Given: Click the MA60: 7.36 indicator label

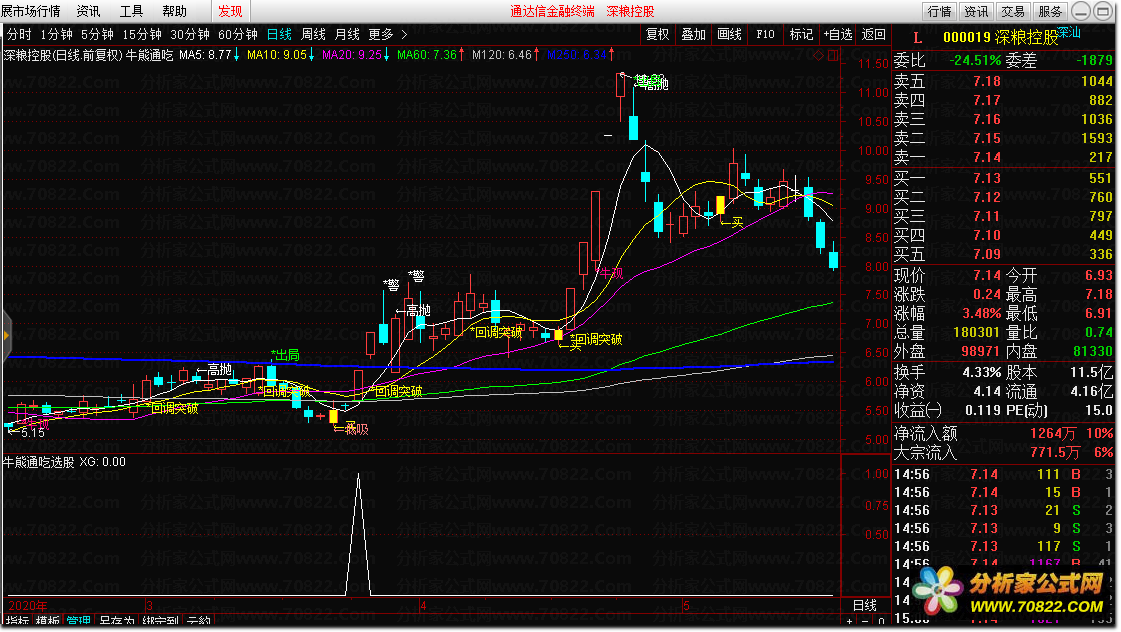Looking at the screenshot, I should tap(427, 54).
